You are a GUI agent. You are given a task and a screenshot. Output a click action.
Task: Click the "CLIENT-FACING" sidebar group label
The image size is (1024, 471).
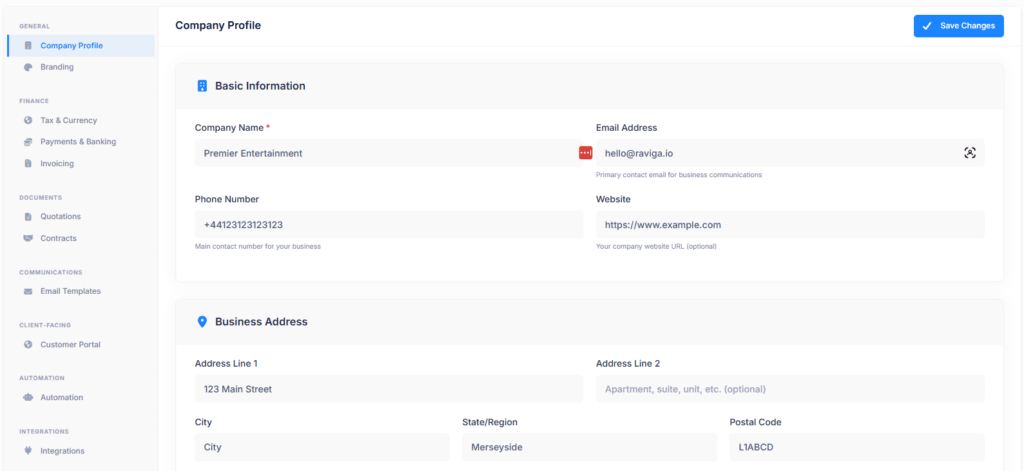(45, 325)
